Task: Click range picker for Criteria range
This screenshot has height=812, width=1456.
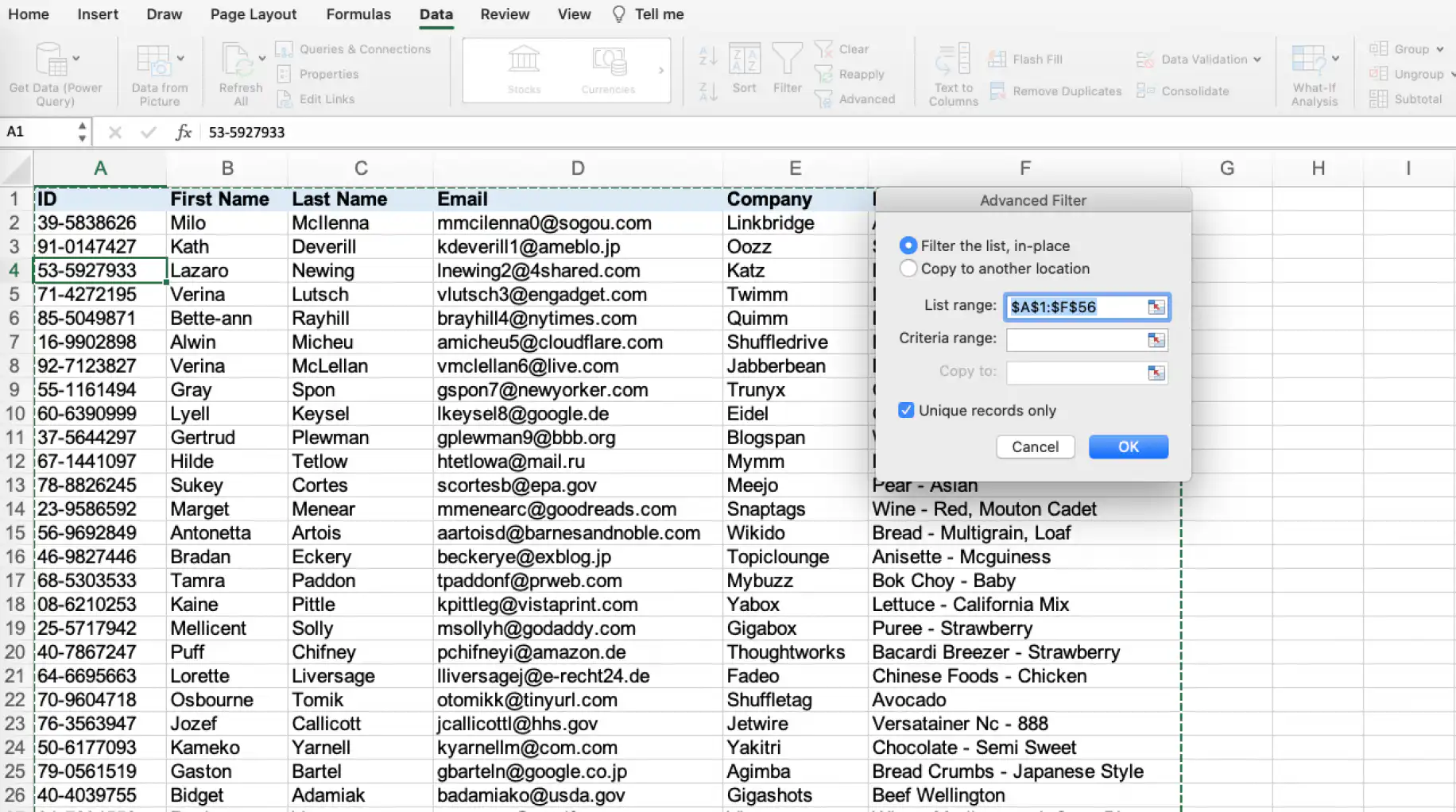Action: coord(1156,341)
